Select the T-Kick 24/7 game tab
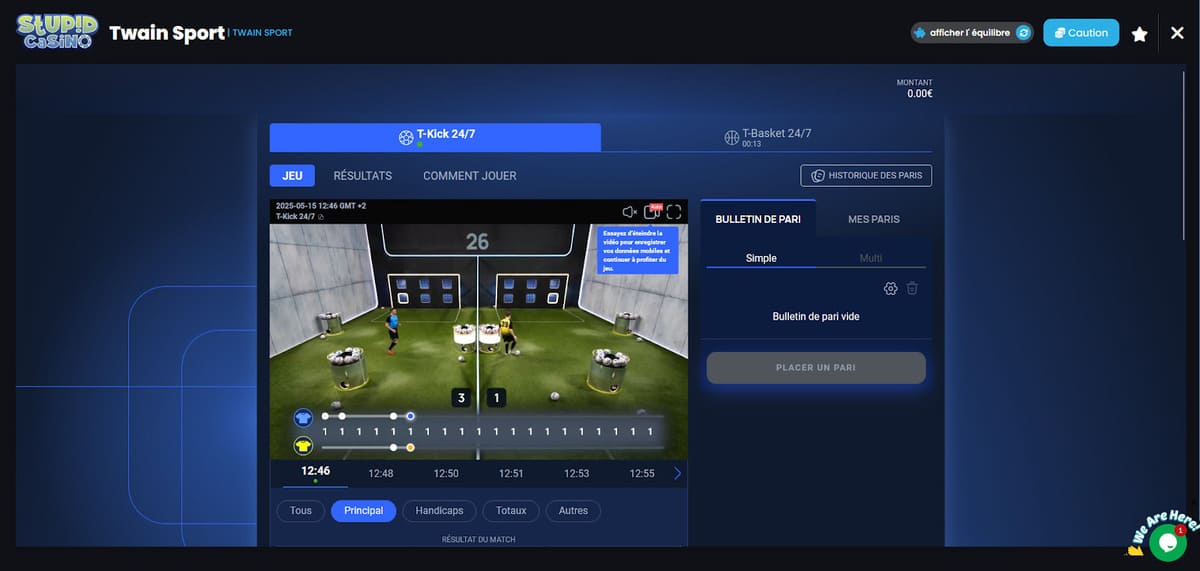Image resolution: width=1200 pixels, height=571 pixels. [435, 137]
